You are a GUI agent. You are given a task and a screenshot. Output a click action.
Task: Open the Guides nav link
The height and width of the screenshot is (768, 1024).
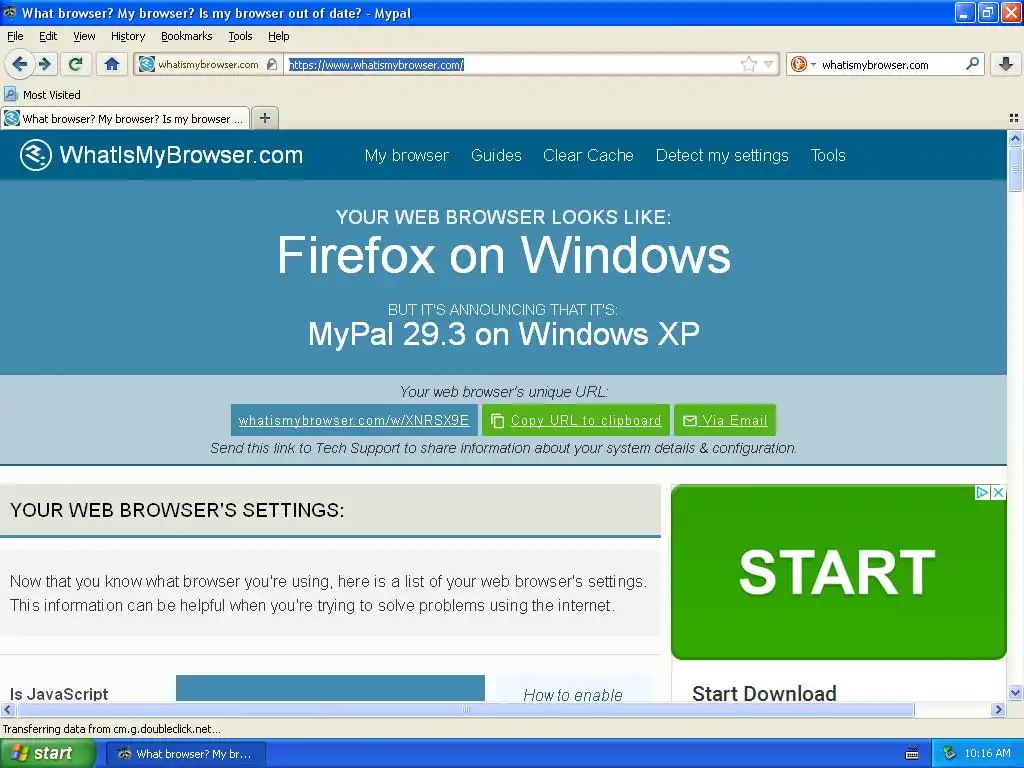coord(496,155)
